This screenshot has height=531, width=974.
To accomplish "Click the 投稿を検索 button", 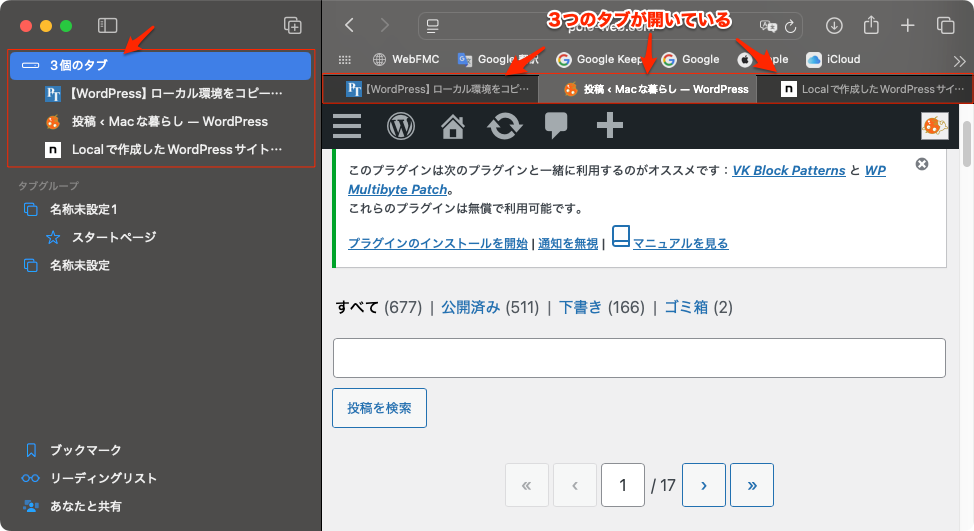I will 379,408.
